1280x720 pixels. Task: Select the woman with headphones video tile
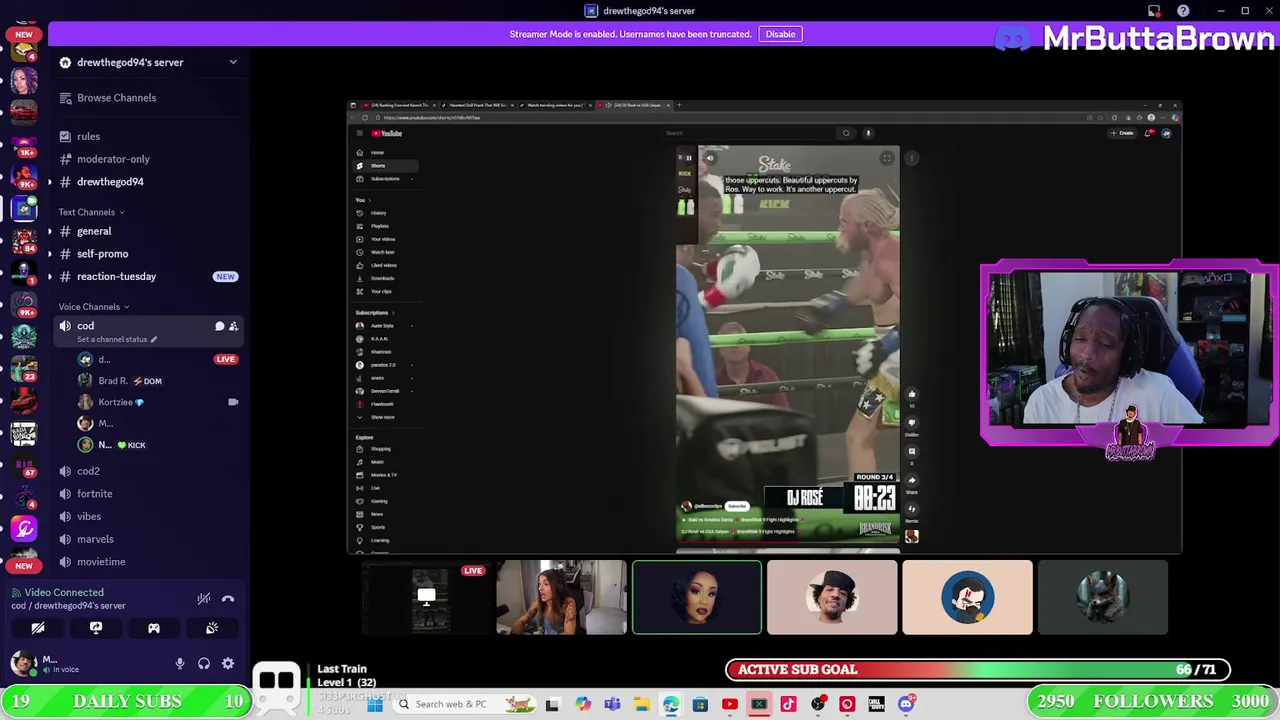coord(562,597)
